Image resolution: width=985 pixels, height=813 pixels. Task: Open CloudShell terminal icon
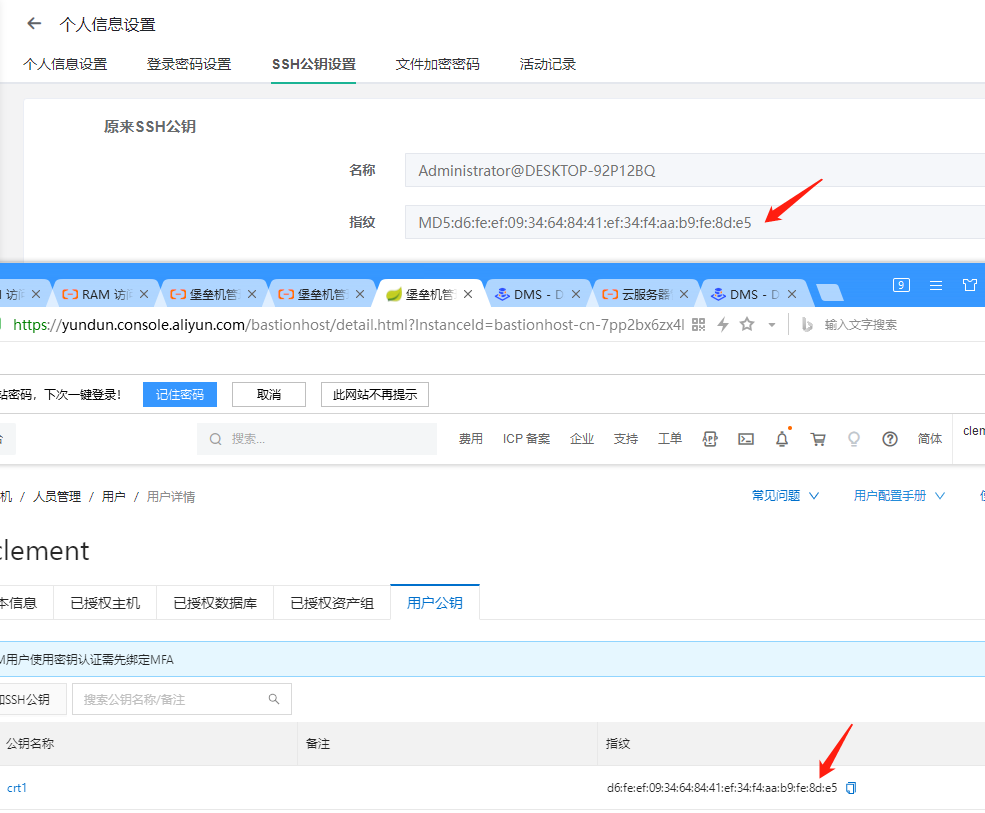coord(745,438)
